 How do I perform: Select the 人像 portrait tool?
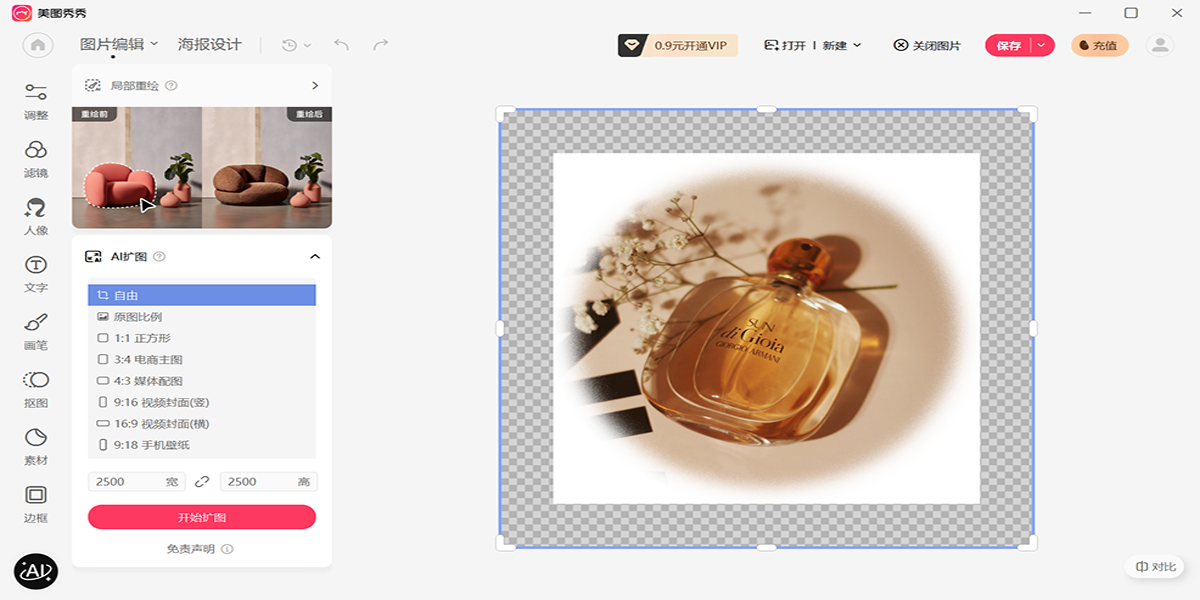point(36,216)
